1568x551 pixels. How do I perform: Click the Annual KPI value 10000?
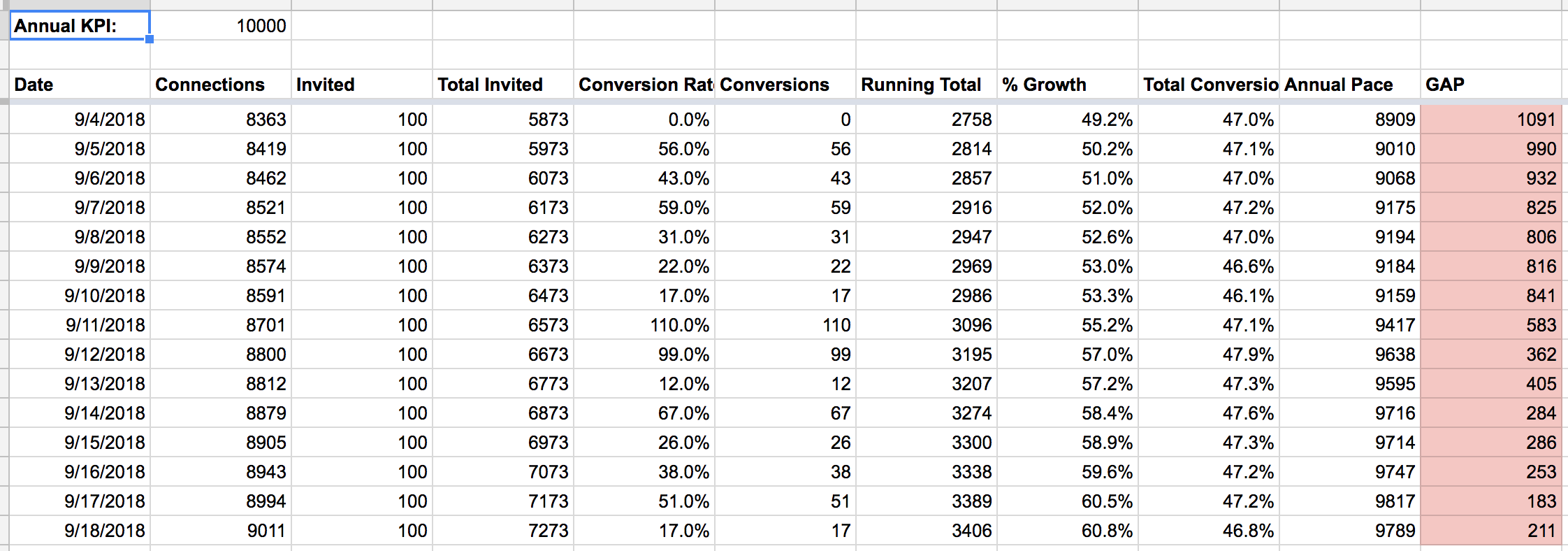(x=221, y=25)
